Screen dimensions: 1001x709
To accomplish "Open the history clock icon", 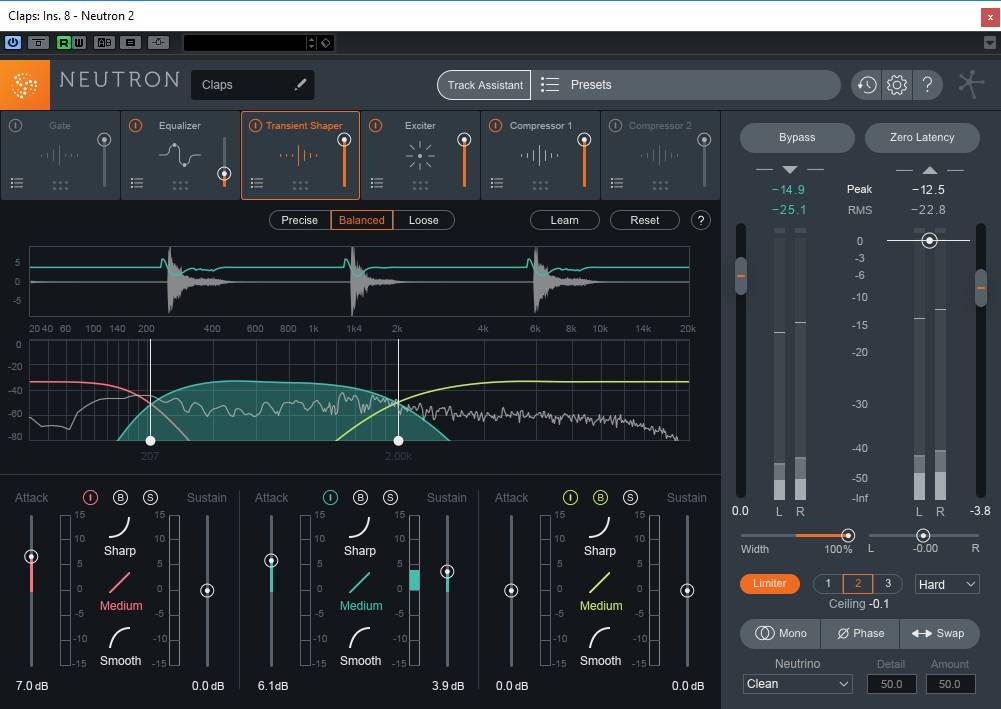I will (866, 85).
